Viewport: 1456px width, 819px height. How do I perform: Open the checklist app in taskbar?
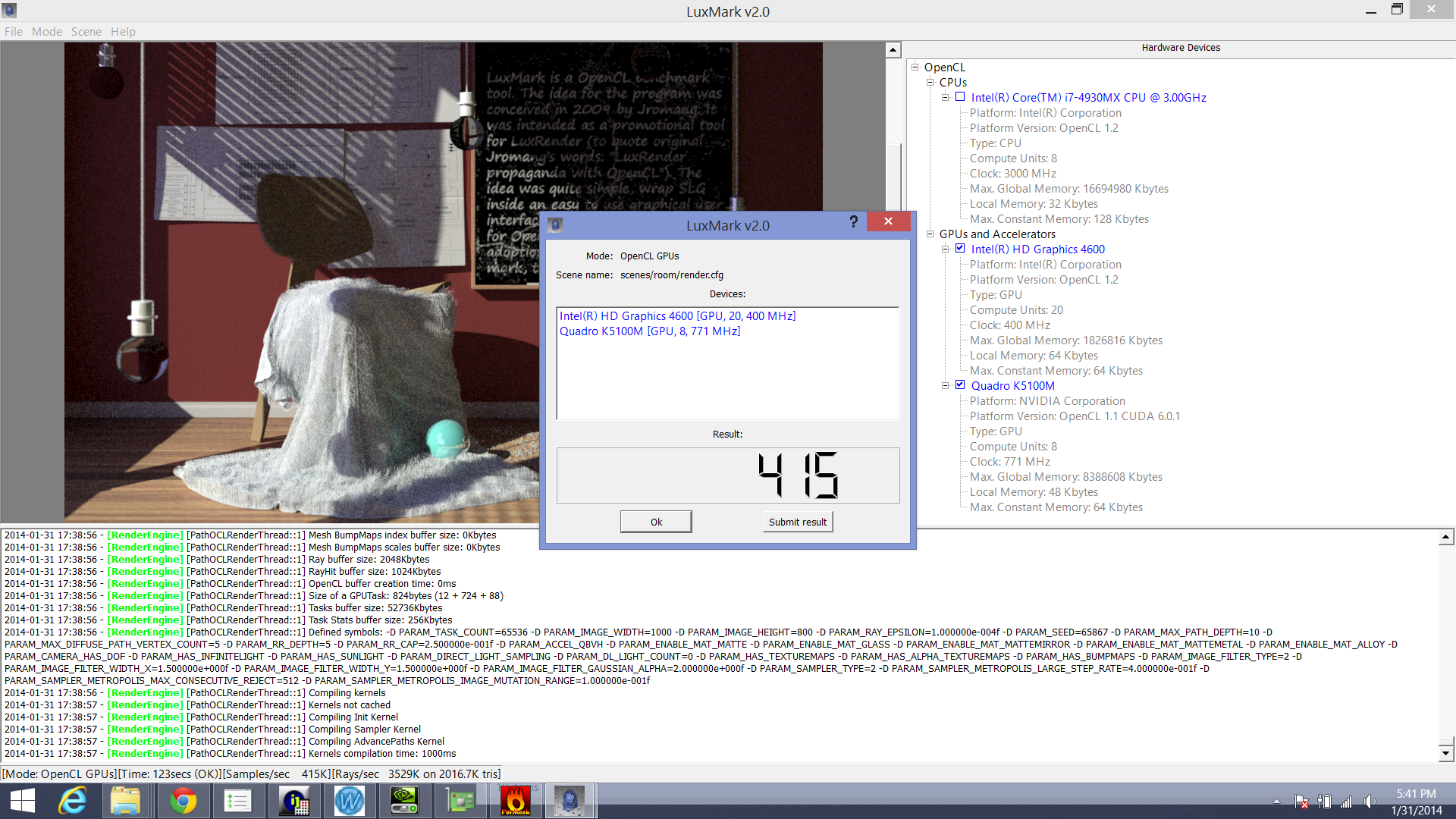coord(237,801)
